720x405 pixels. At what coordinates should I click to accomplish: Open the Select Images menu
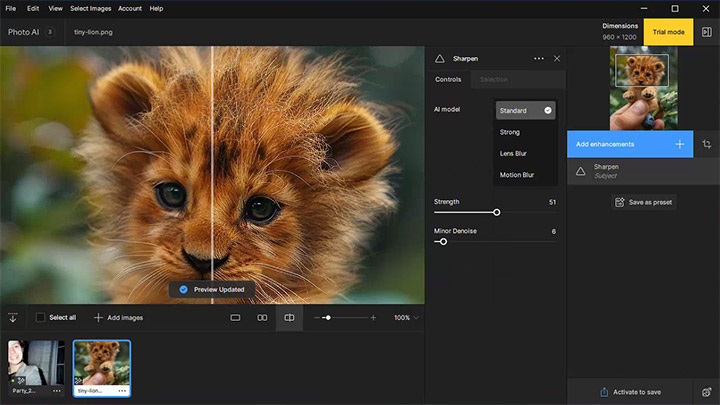(x=89, y=8)
